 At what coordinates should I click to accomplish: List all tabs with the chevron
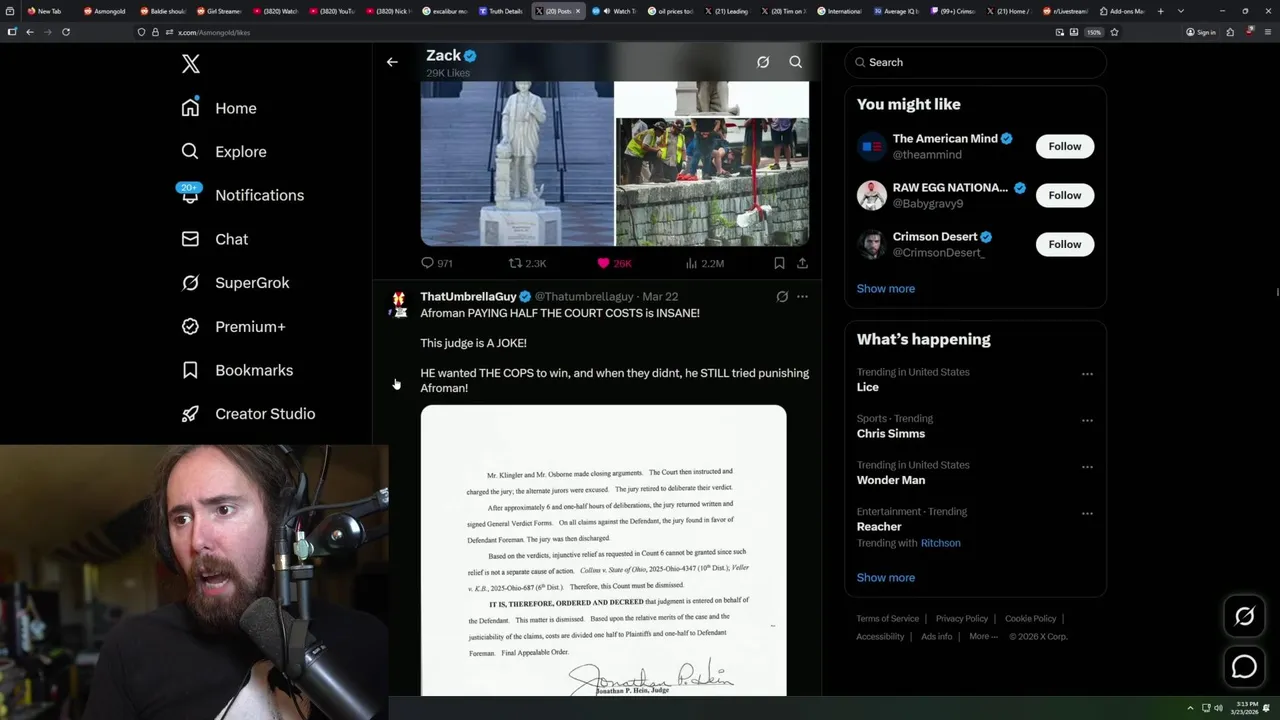pos(1181,11)
